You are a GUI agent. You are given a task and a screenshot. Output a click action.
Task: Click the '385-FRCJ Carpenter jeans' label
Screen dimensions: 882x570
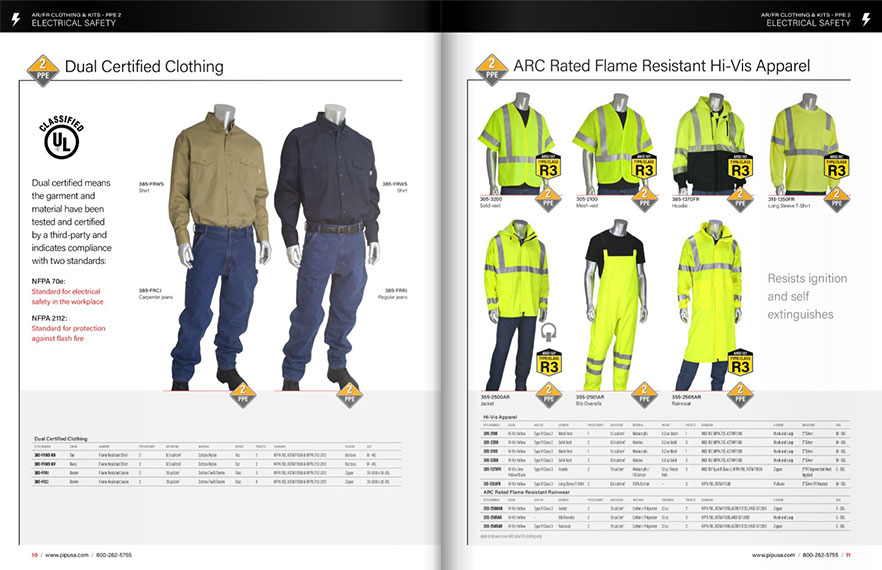click(x=156, y=294)
